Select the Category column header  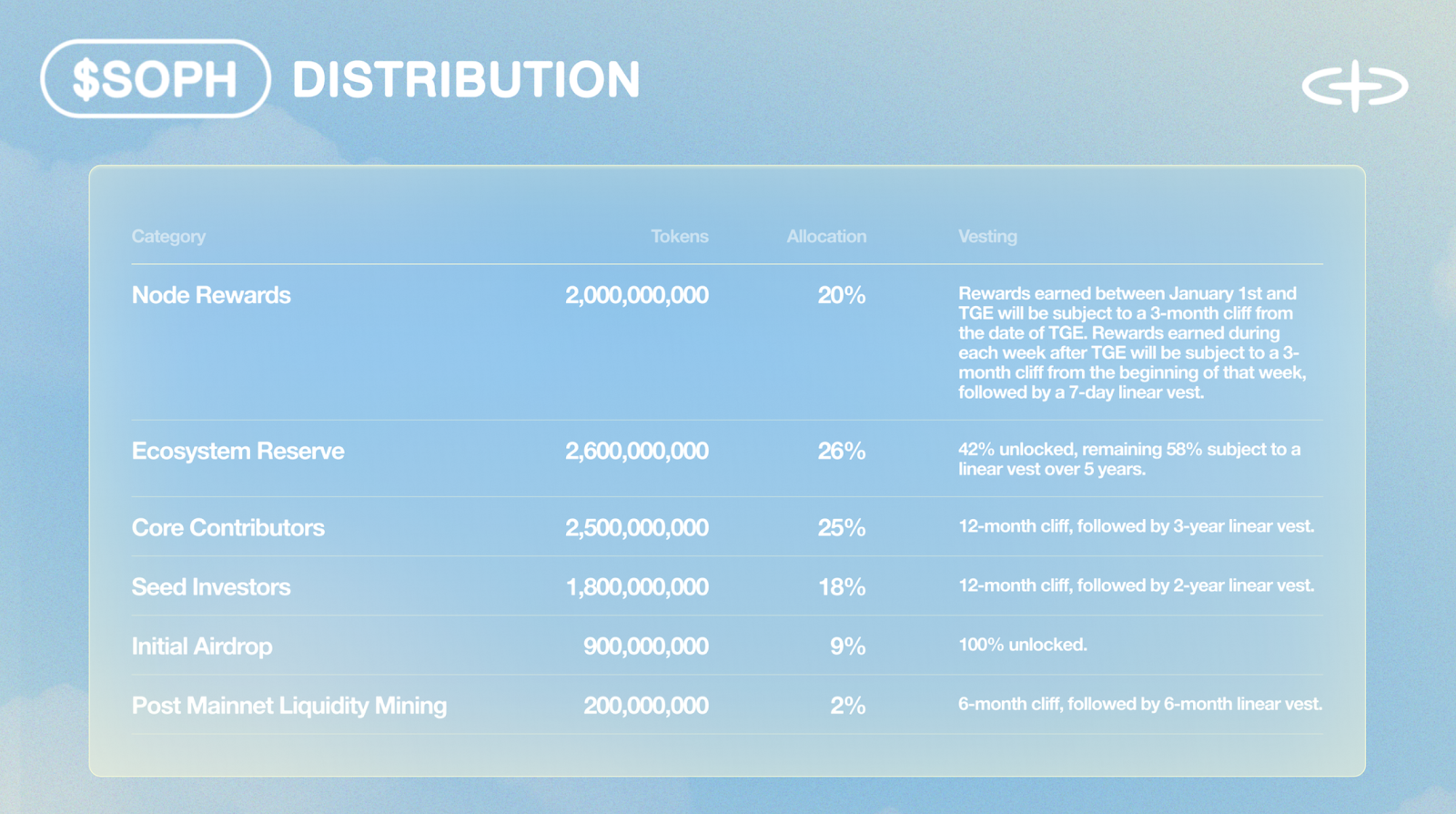[x=168, y=237]
